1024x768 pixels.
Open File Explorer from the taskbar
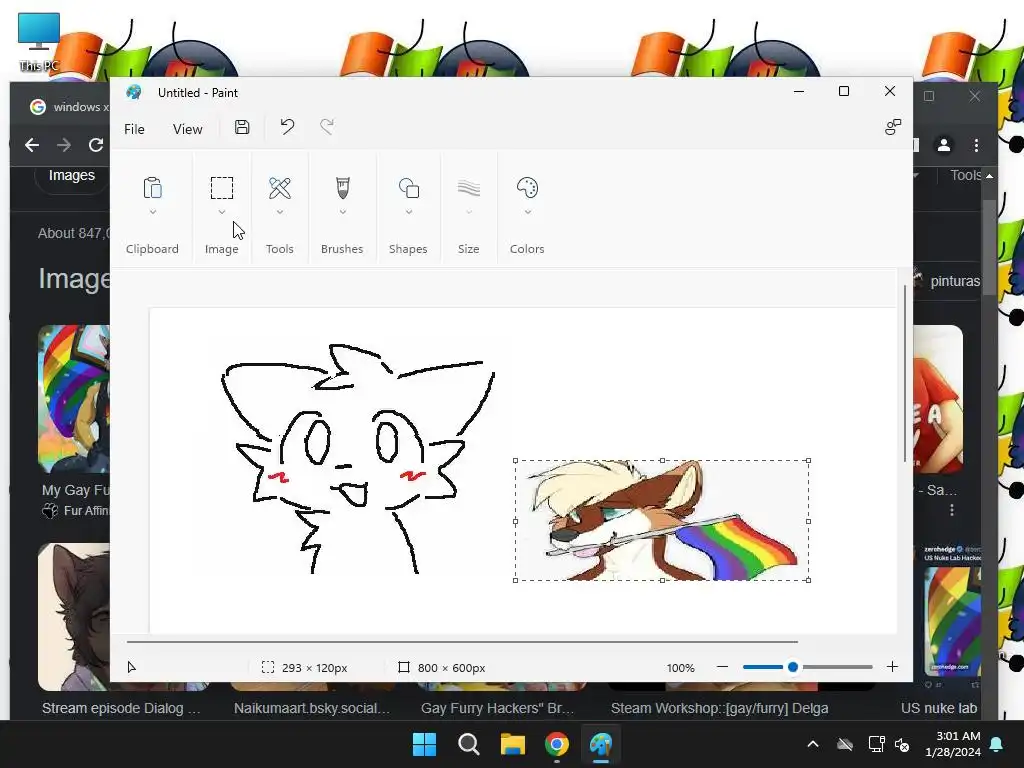click(x=513, y=744)
